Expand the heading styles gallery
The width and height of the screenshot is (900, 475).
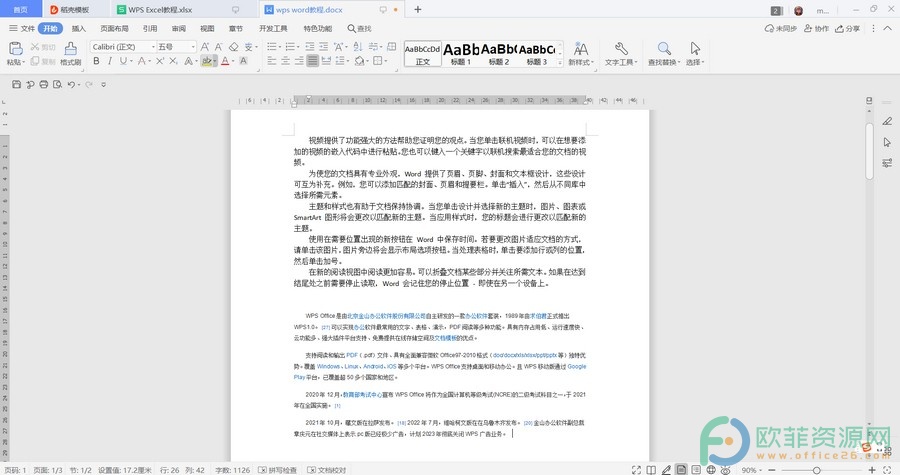tap(560, 64)
